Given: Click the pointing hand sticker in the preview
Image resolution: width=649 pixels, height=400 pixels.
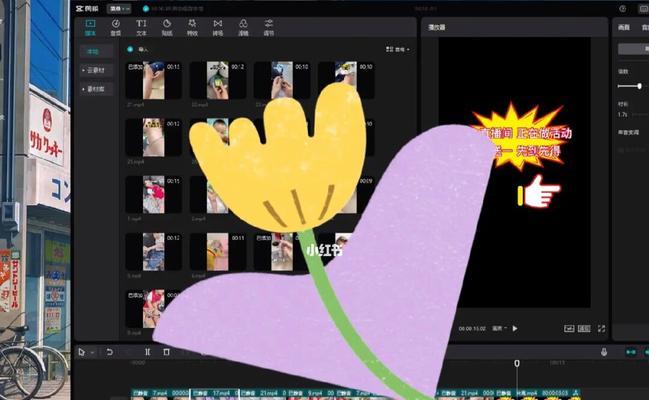Looking at the screenshot, I should (539, 191).
